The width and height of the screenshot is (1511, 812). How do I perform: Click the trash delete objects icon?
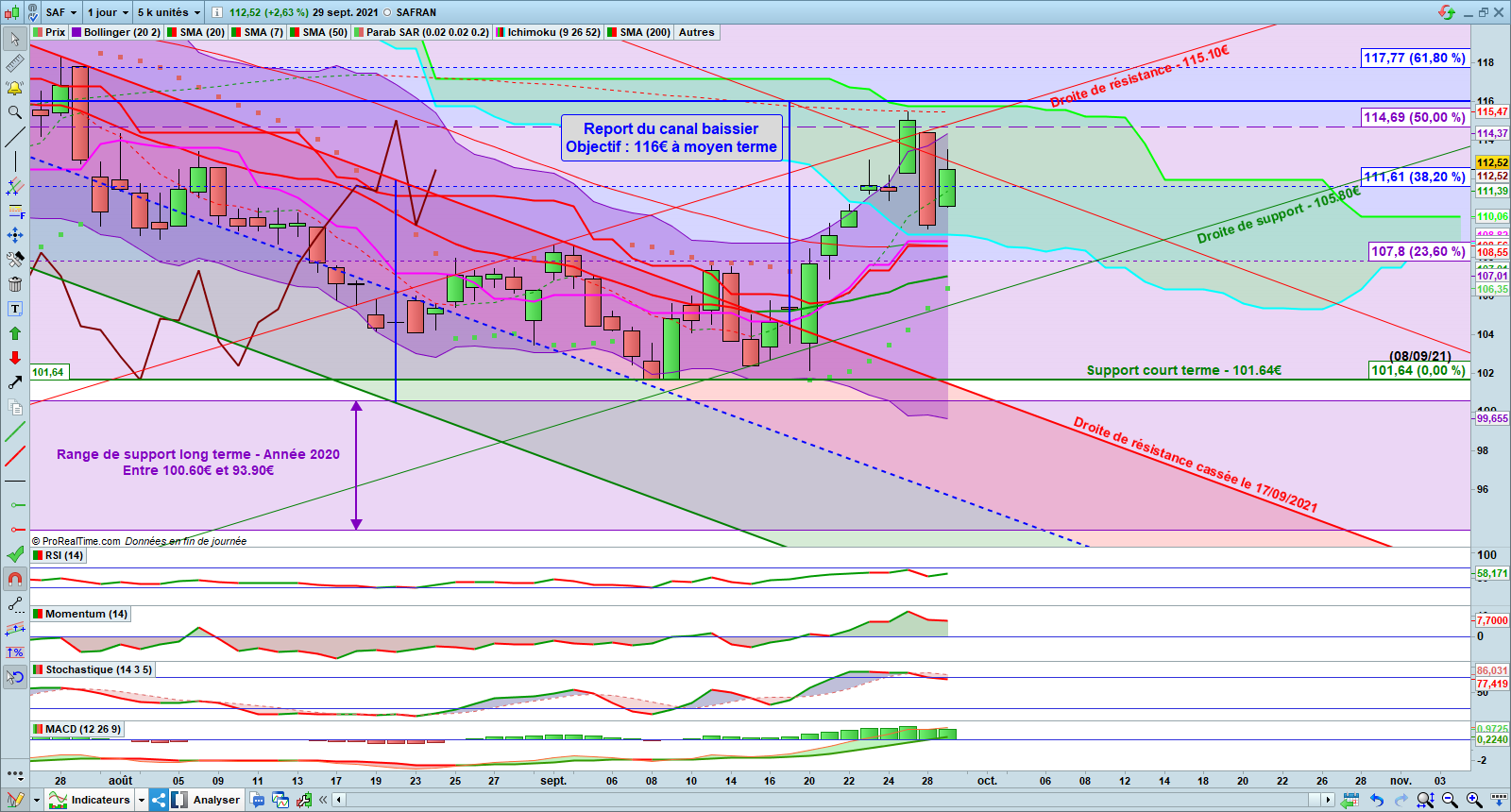(x=15, y=284)
